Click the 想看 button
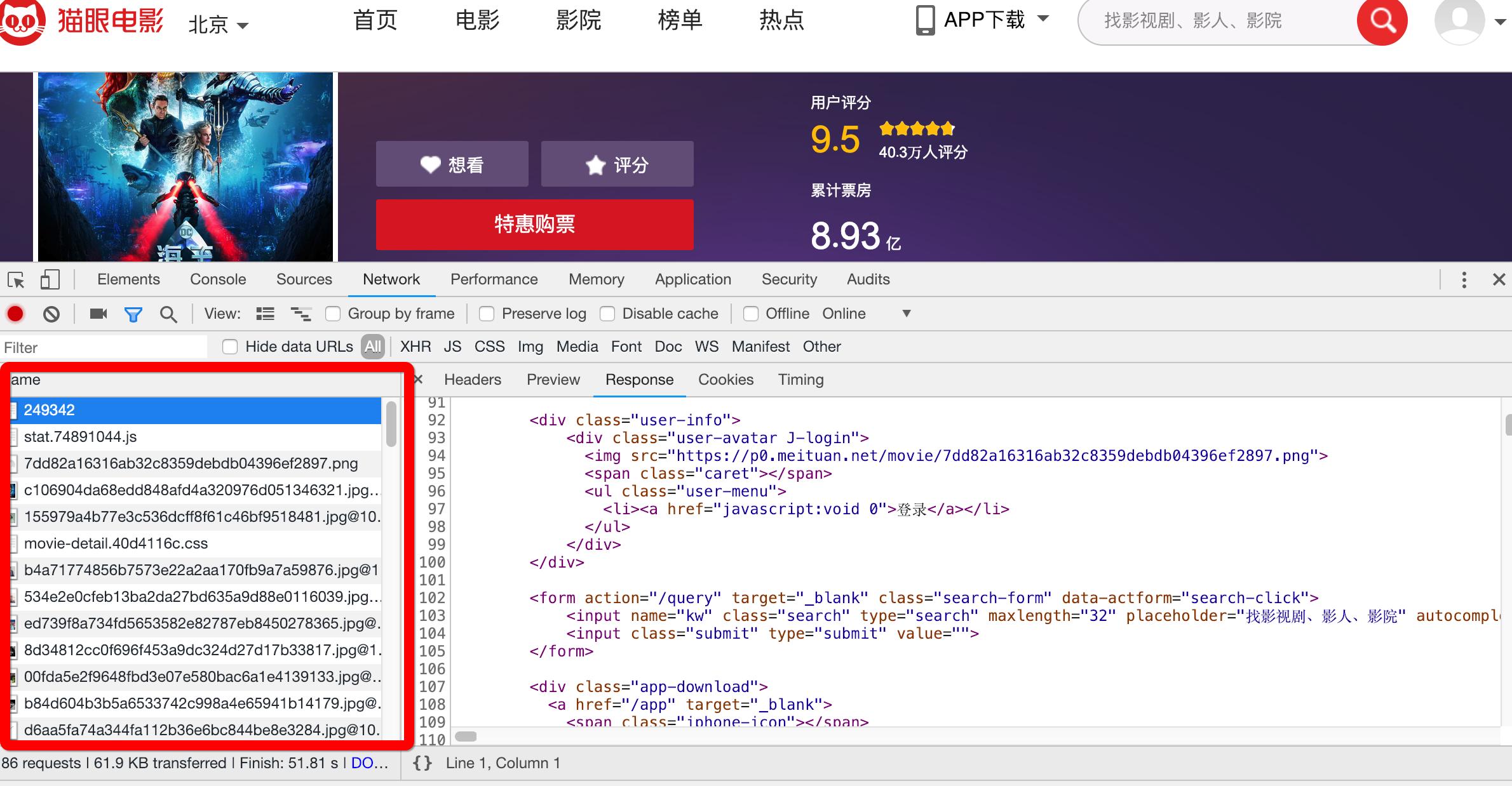1512x786 pixels. click(x=451, y=164)
